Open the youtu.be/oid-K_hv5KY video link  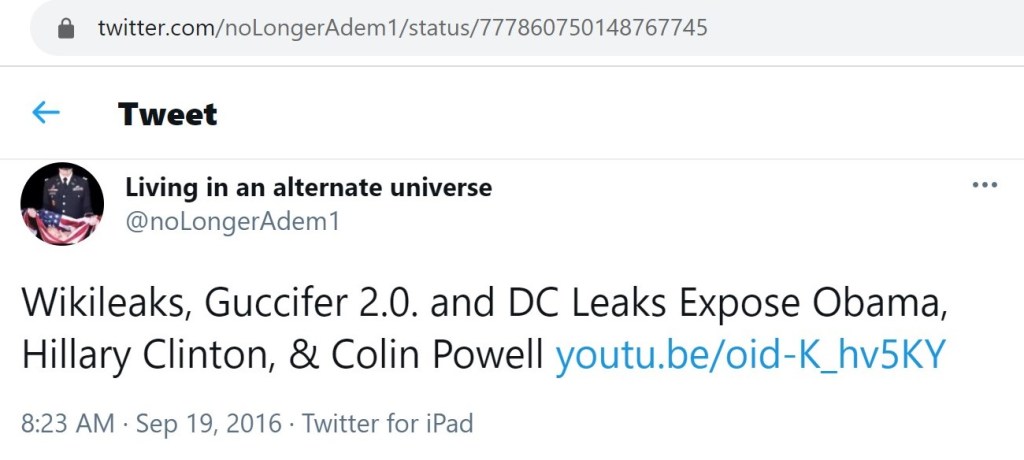tap(749, 355)
